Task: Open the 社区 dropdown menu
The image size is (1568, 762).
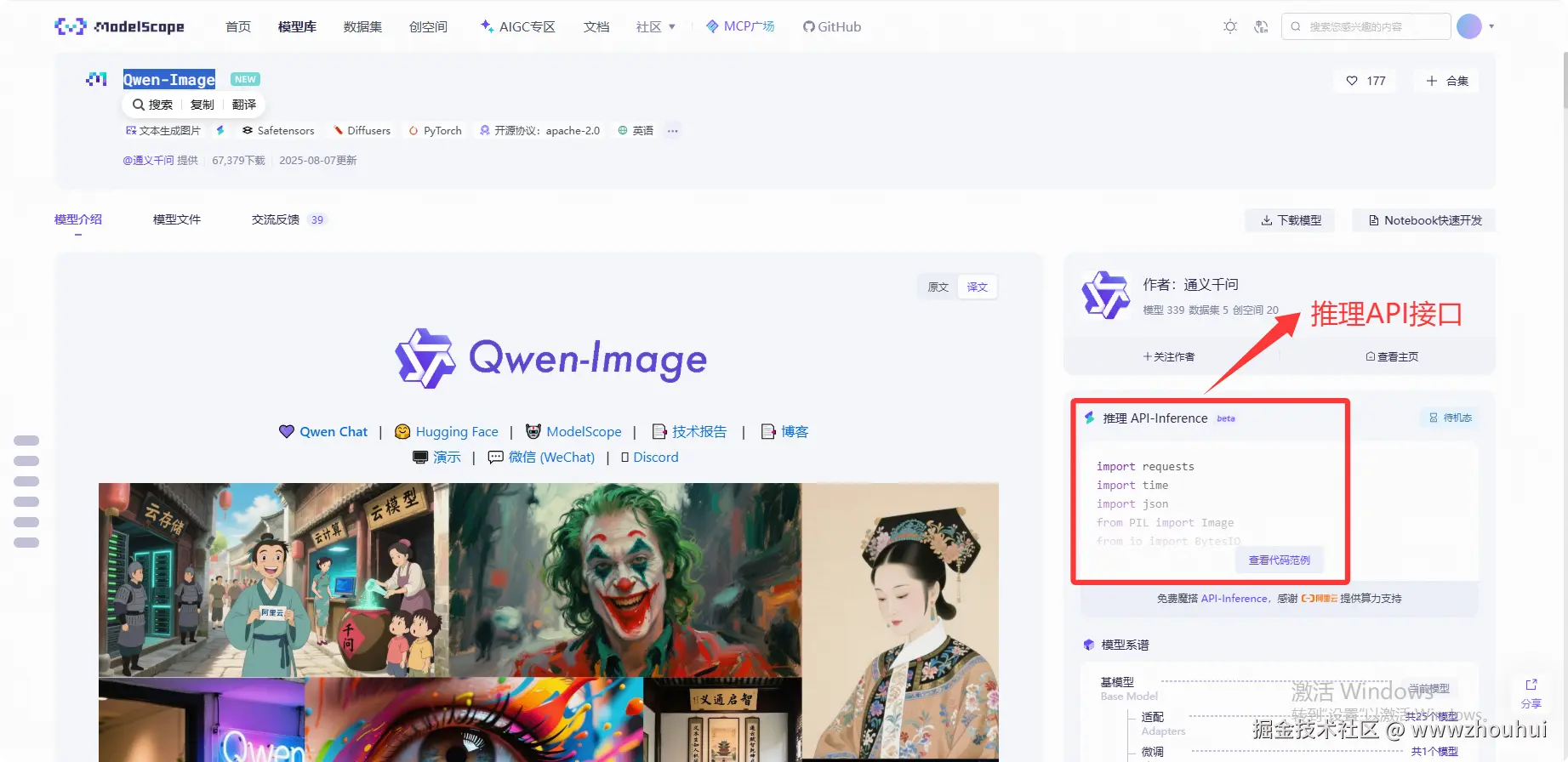Action: 656,26
